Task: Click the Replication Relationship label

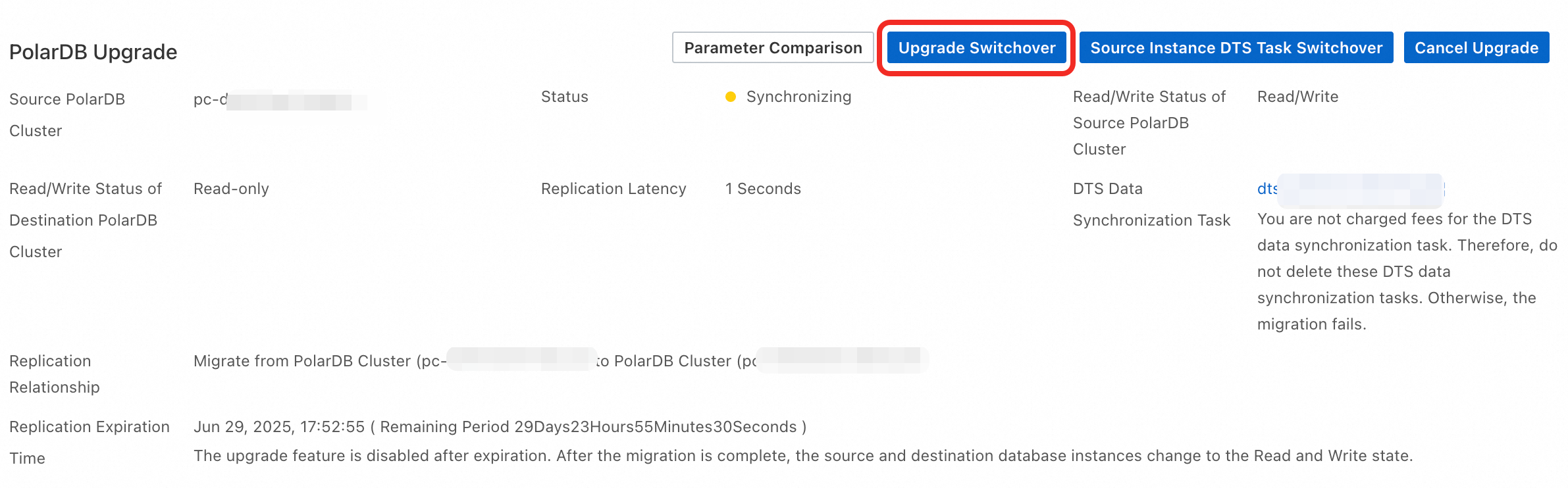Action: click(55, 374)
